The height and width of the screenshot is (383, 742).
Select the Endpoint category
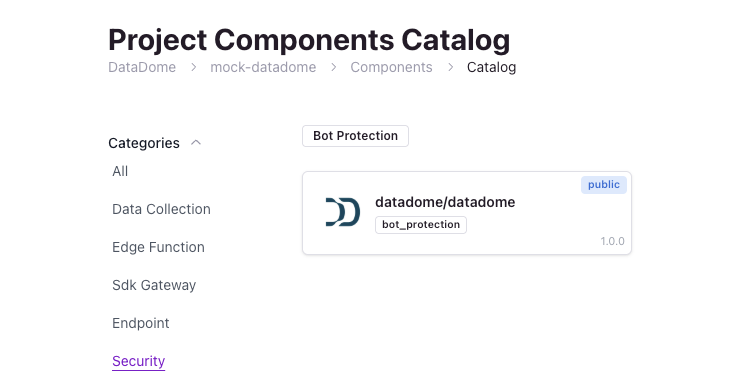tap(141, 323)
